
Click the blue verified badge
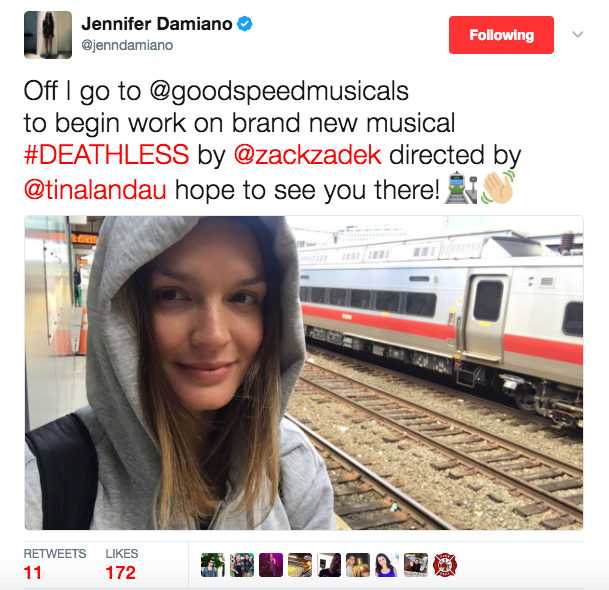pos(245,24)
